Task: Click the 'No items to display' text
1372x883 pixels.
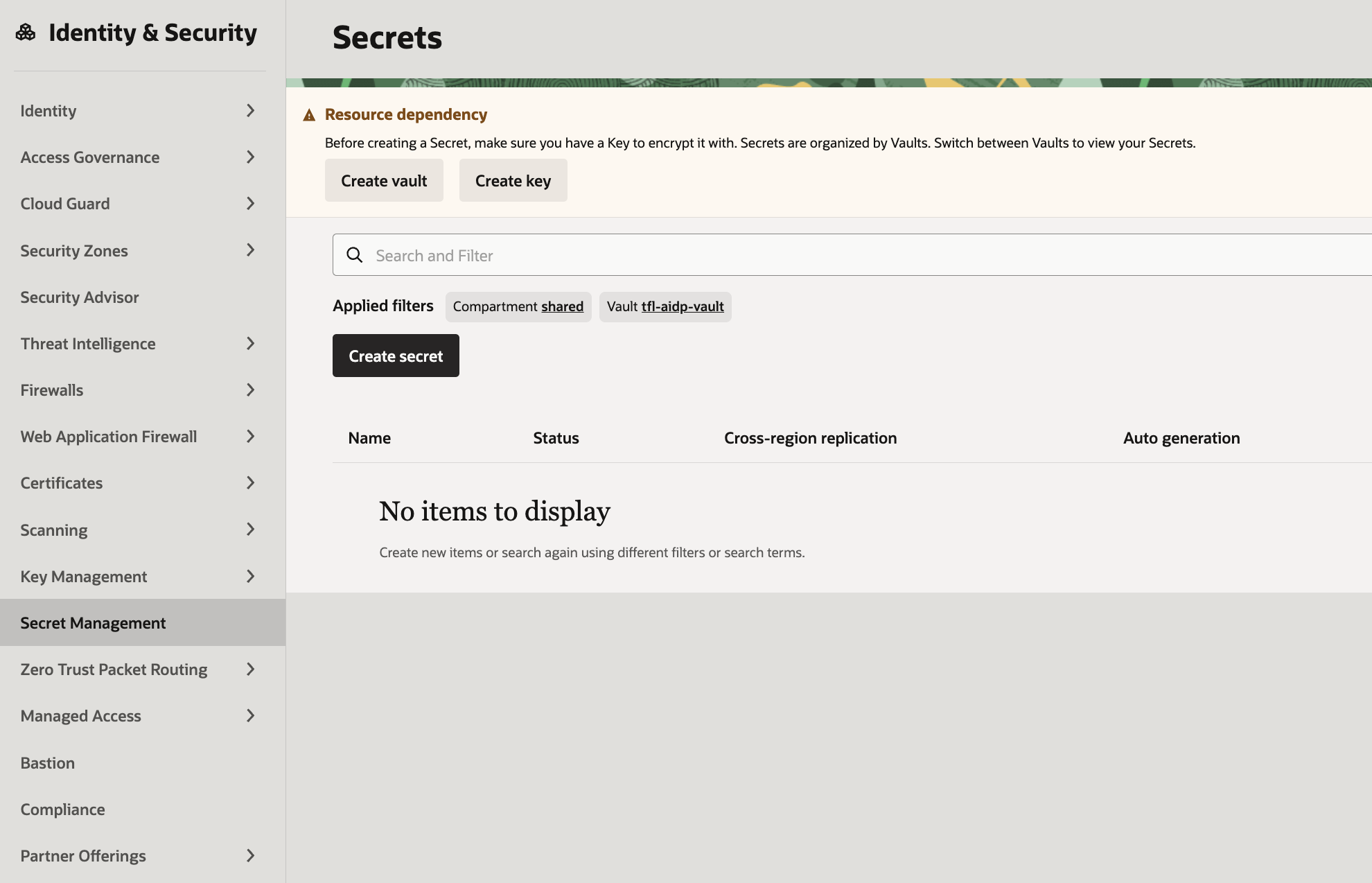Action: [x=495, y=512]
